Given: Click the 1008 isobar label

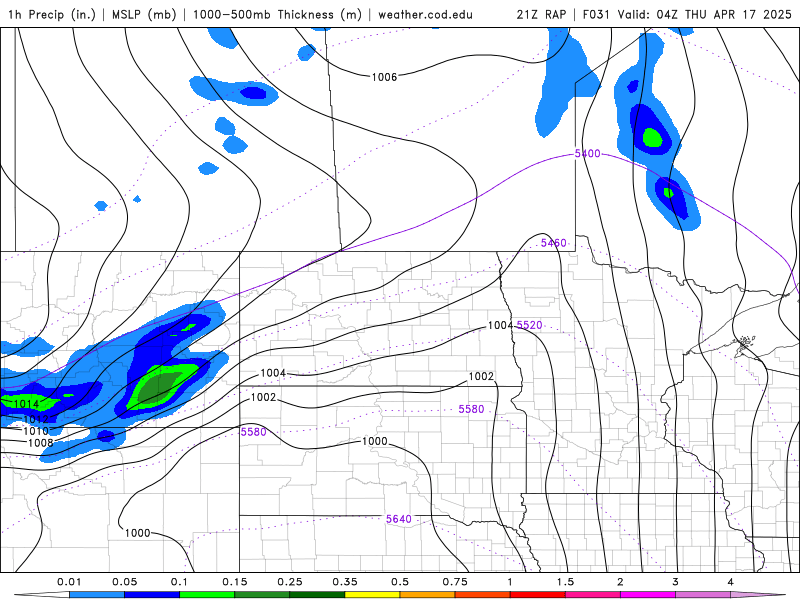Looking at the screenshot, I should [40, 443].
